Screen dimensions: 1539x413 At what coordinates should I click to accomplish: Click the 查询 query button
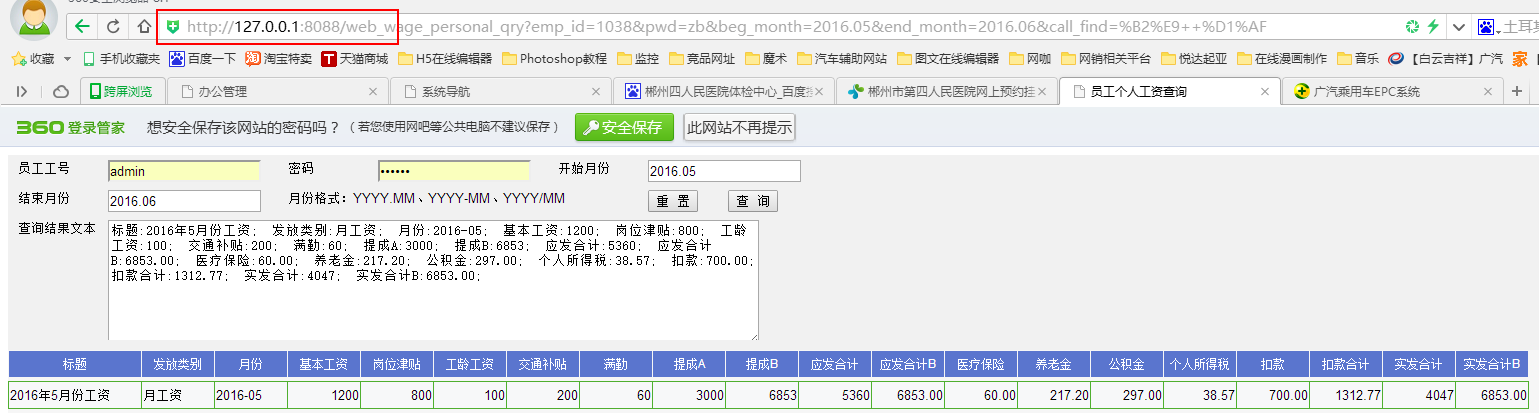(752, 201)
